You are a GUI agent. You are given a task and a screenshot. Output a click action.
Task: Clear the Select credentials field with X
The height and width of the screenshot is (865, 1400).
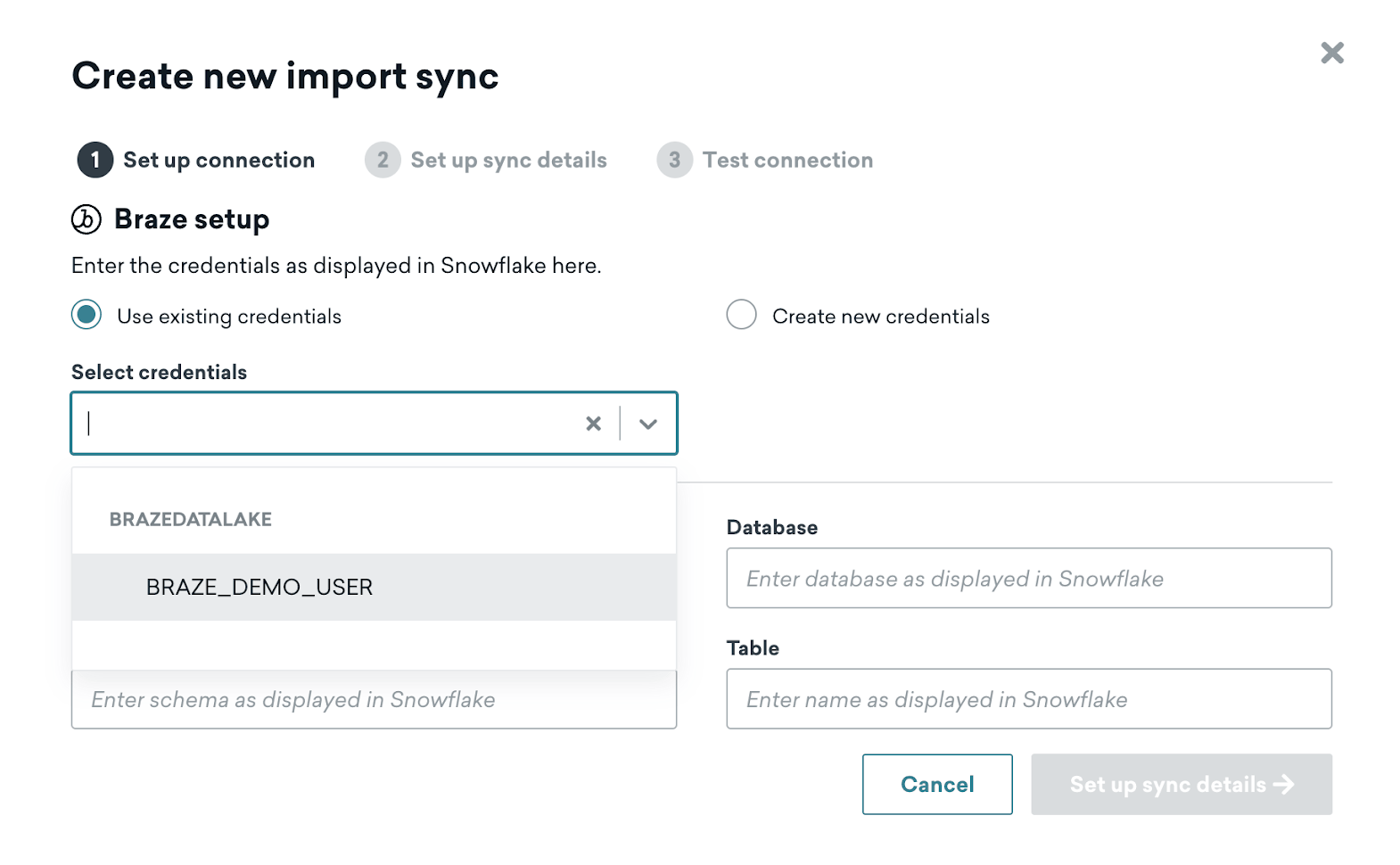click(593, 424)
